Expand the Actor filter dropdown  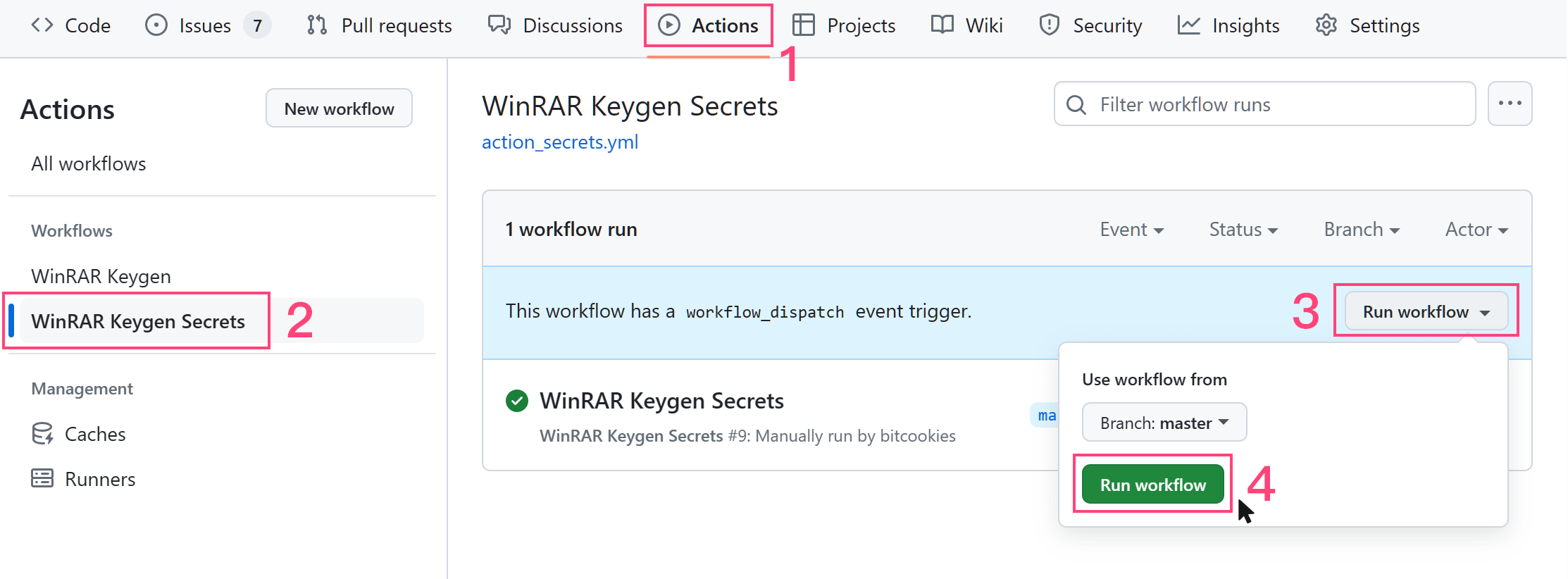pos(1476,230)
